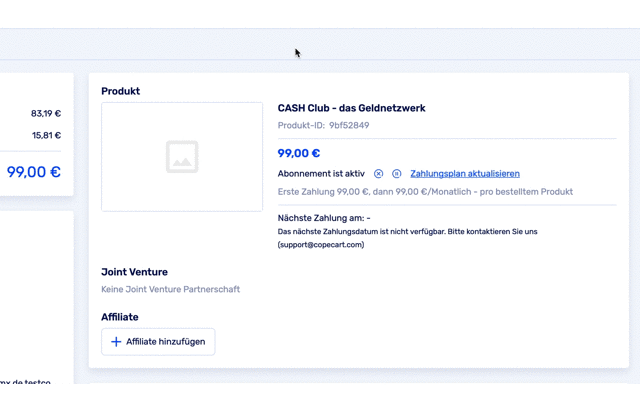Image resolution: width=640 pixels, height=400 pixels.
Task: Click the Nächste Zahlung am label
Action: [x=323, y=217]
